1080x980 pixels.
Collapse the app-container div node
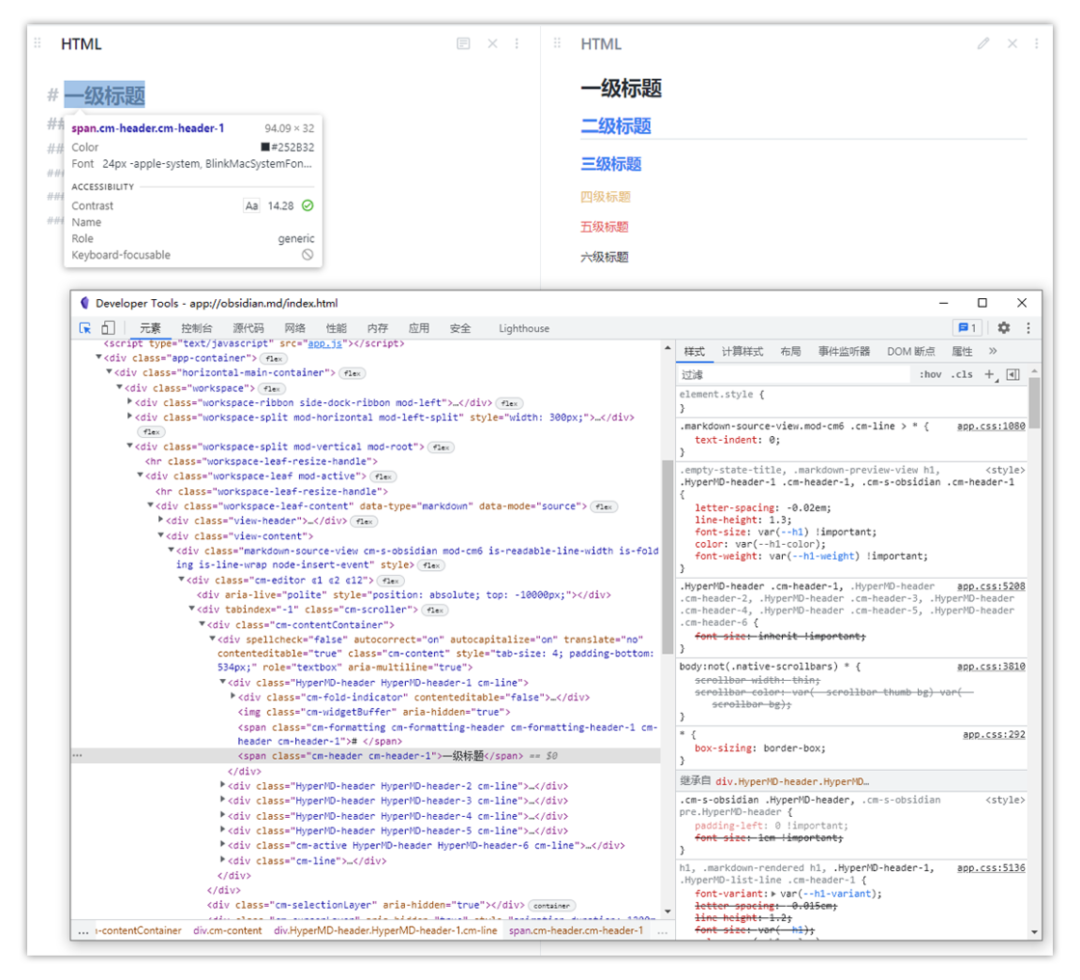(x=99, y=357)
